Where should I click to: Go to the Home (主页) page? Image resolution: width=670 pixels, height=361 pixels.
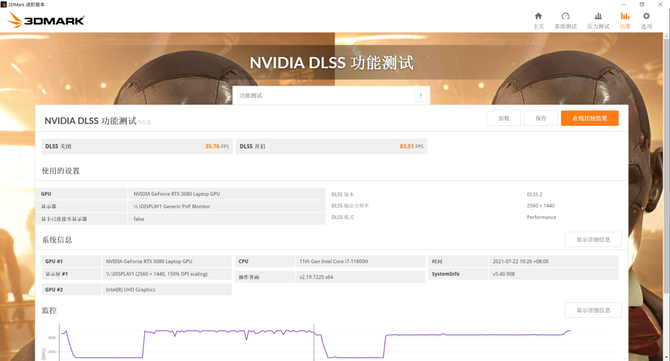pos(538,20)
